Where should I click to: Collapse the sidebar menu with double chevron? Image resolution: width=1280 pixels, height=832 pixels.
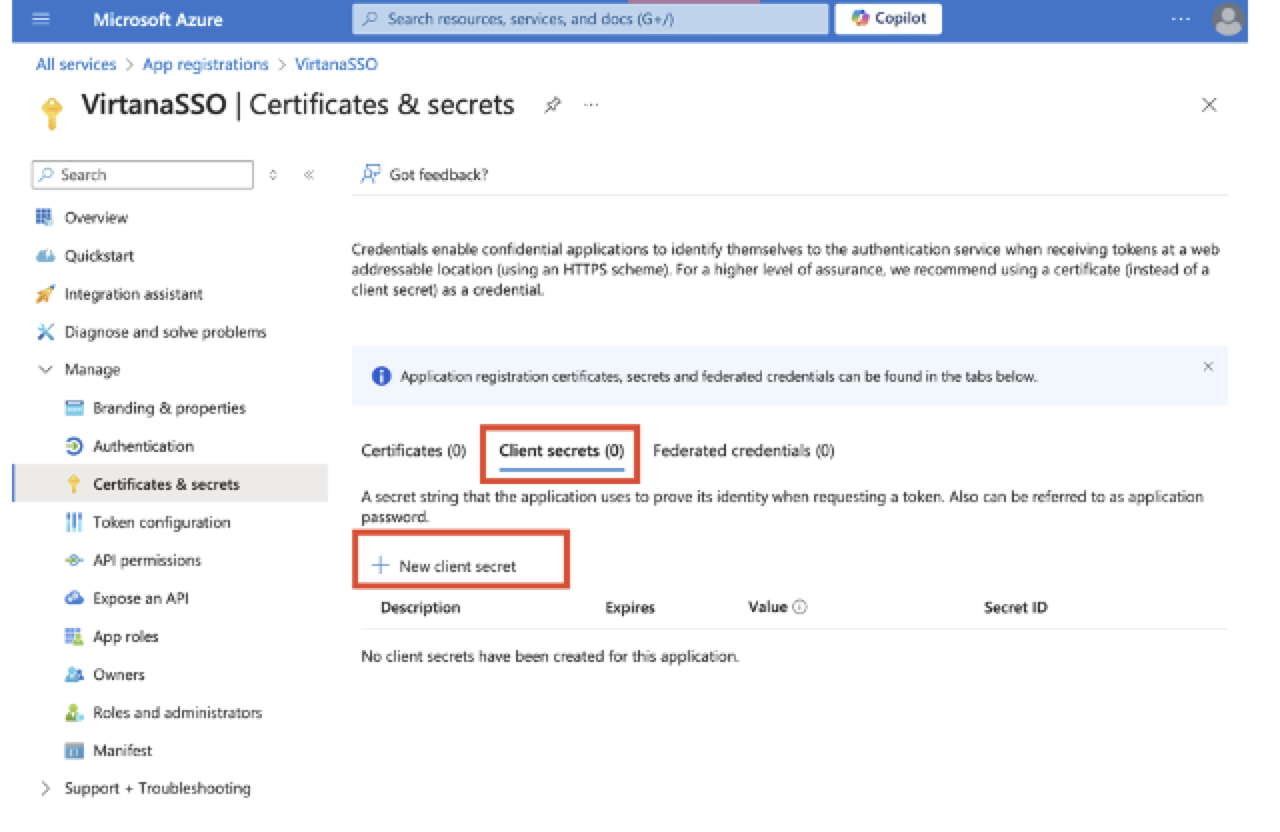tap(309, 175)
